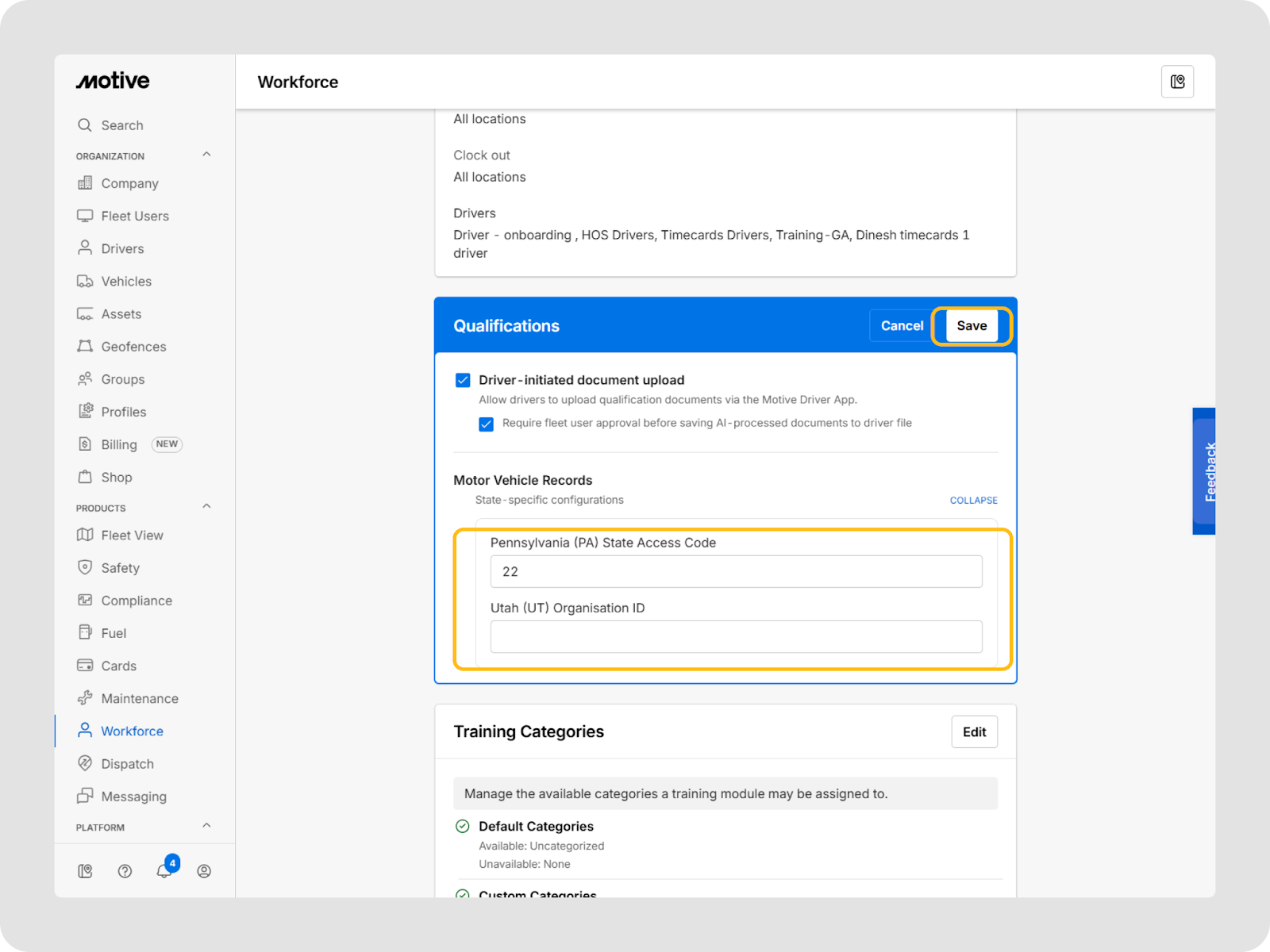
Task: Click the Geofences icon in sidebar
Action: [85, 346]
